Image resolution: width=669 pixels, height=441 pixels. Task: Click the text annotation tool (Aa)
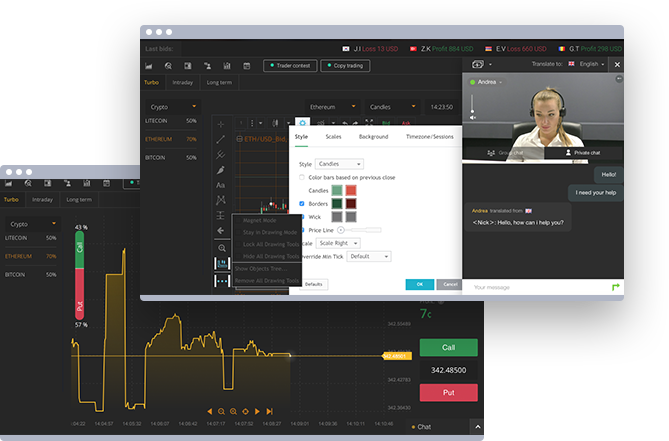click(x=221, y=185)
